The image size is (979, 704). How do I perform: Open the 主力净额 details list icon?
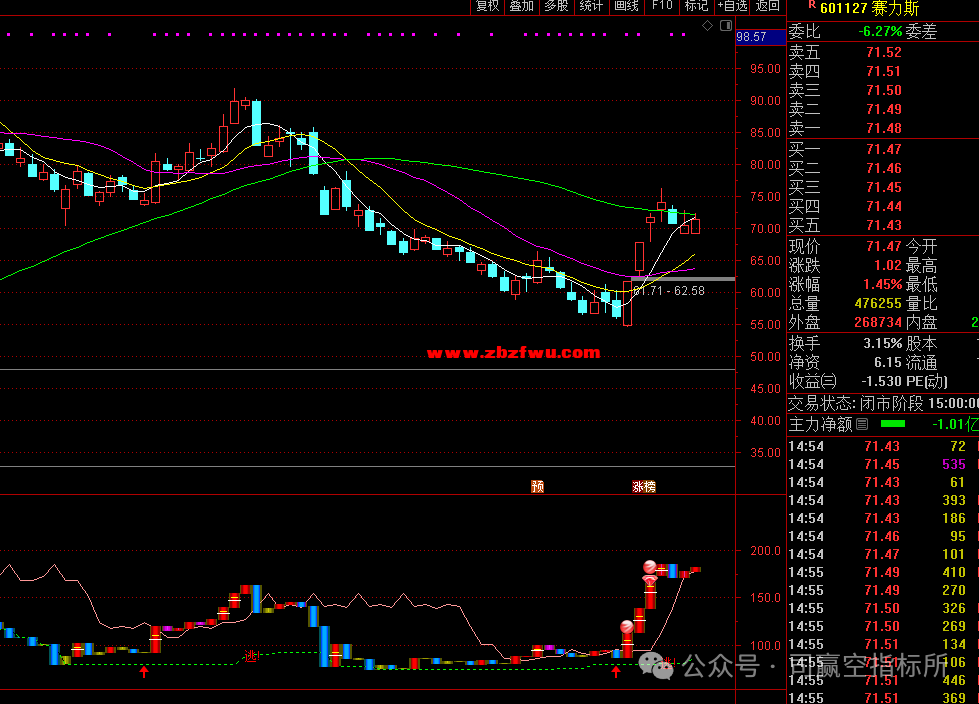click(862, 424)
